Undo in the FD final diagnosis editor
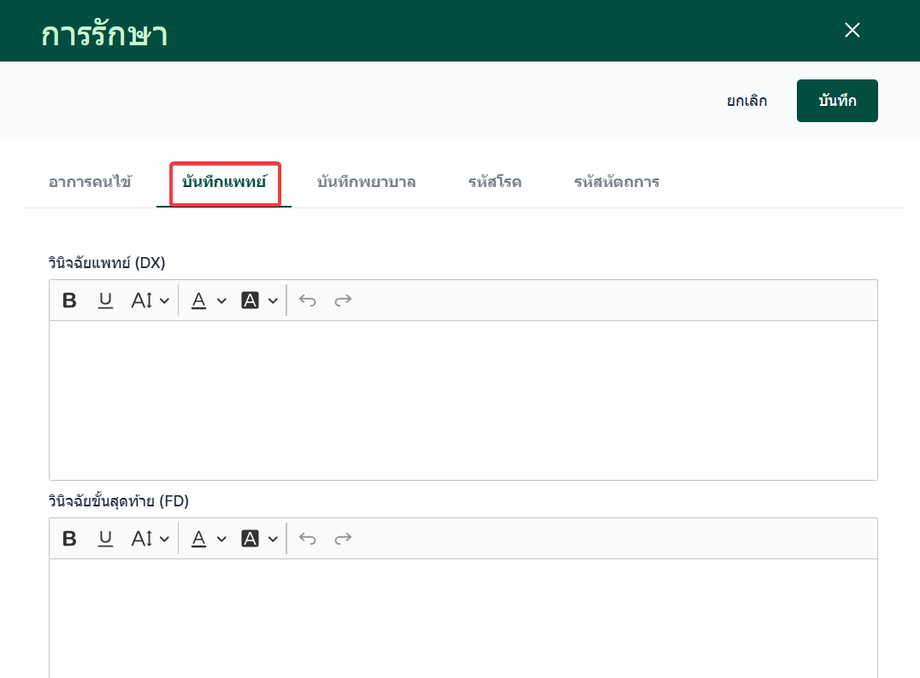The height and width of the screenshot is (678, 920). pyautogui.click(x=307, y=538)
